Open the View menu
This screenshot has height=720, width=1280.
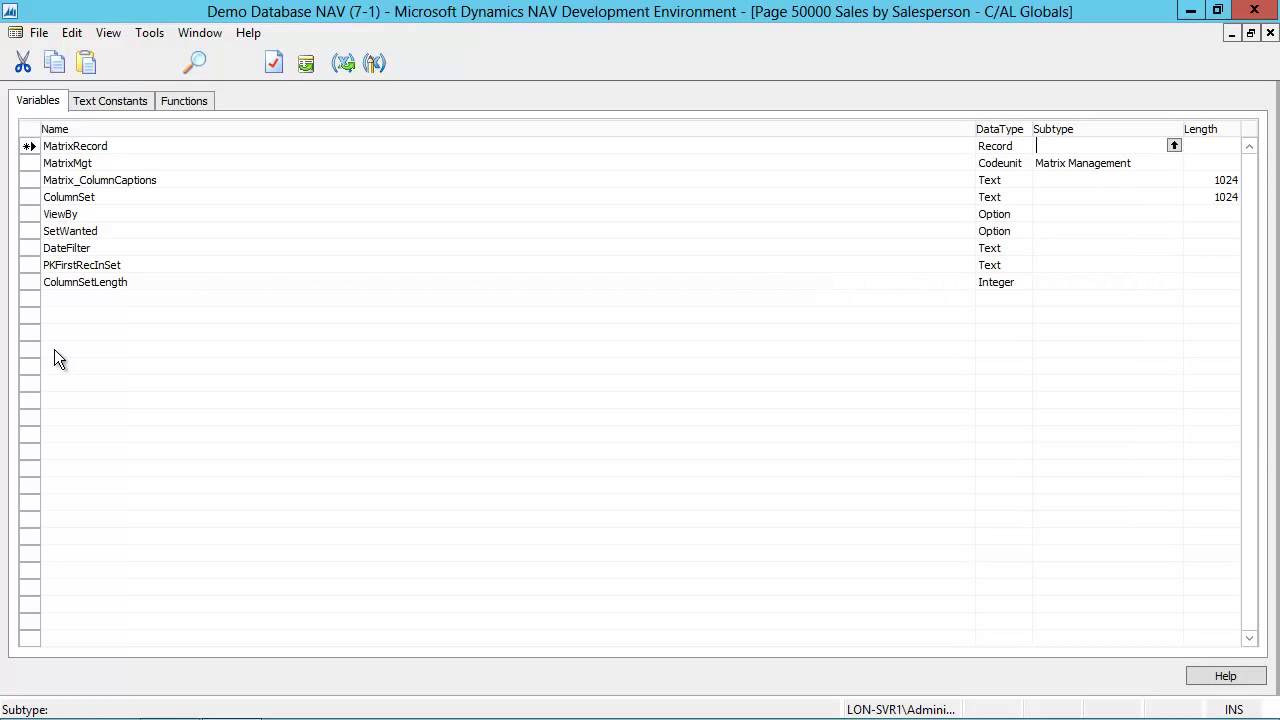(x=108, y=33)
